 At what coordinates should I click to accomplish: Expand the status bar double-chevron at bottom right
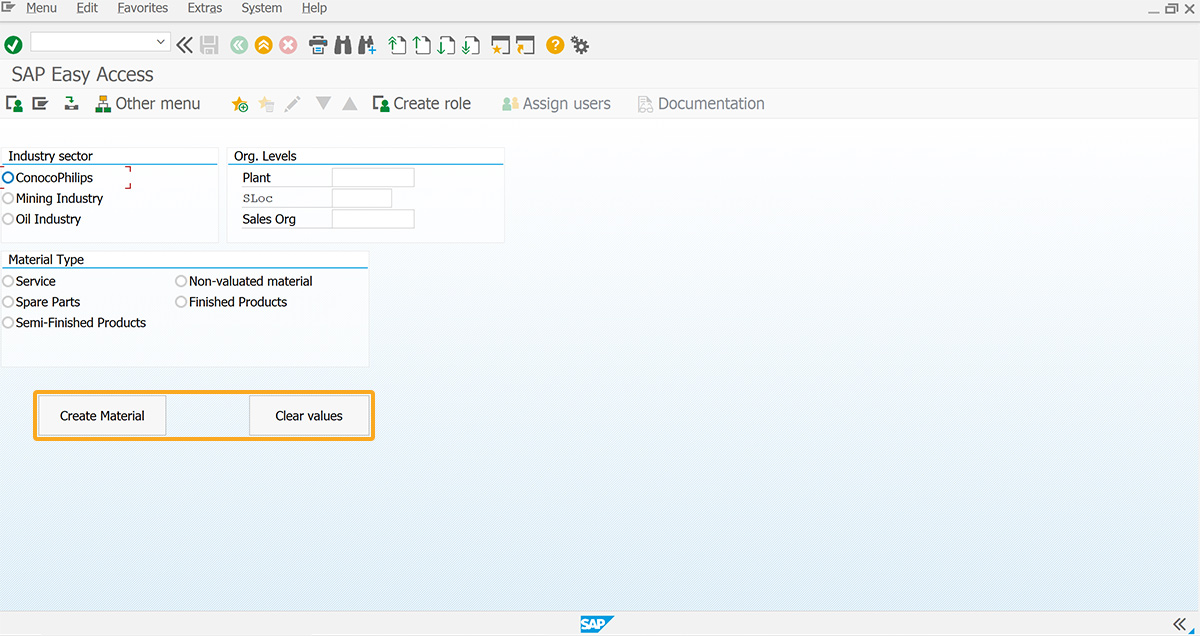click(x=1180, y=624)
